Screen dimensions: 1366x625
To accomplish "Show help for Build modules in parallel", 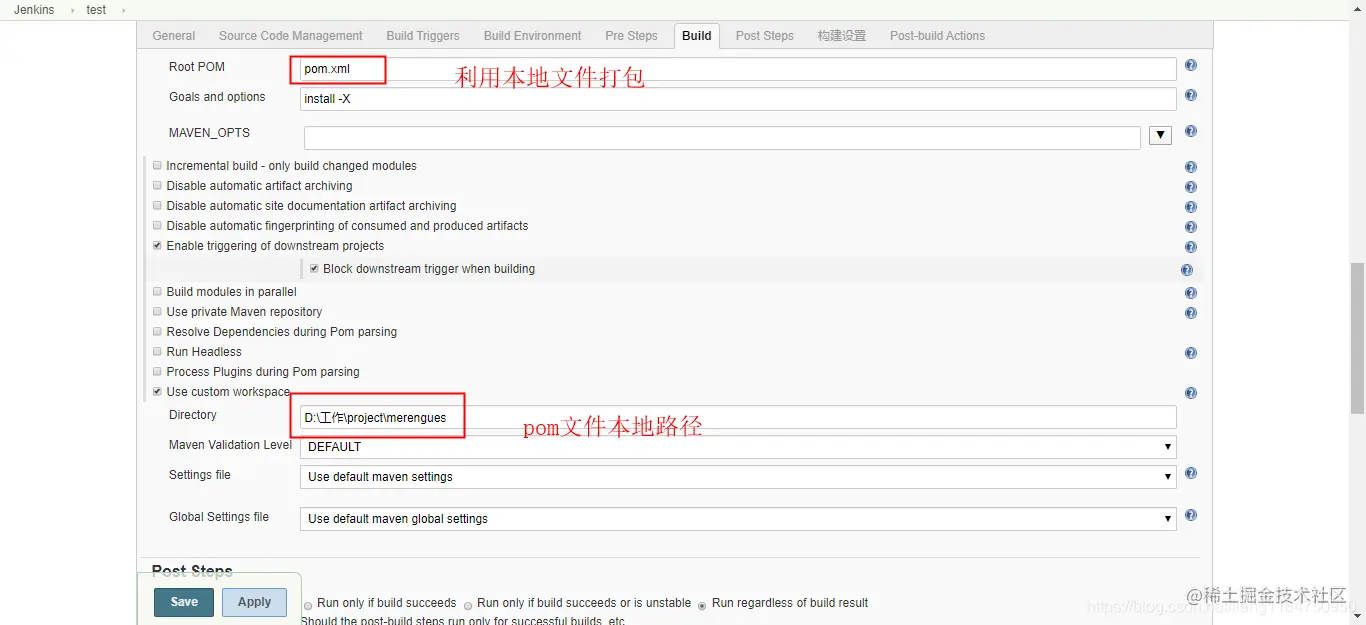I will coord(1191,293).
